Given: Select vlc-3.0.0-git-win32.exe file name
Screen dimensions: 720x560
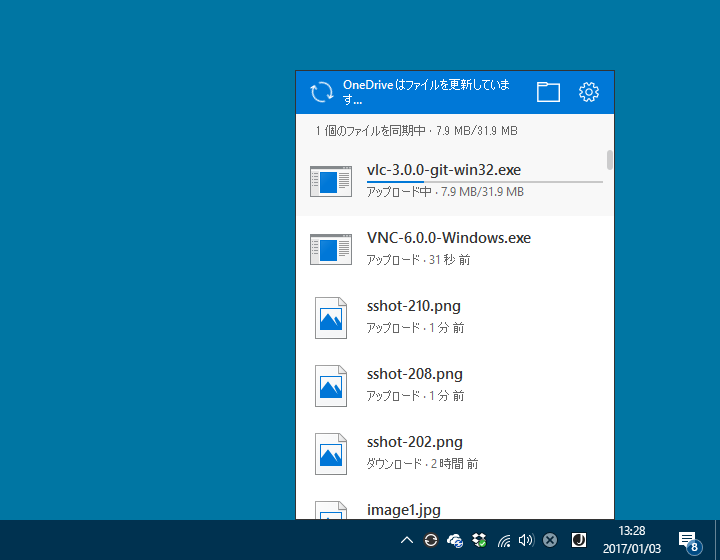Looking at the screenshot, I should [444, 170].
